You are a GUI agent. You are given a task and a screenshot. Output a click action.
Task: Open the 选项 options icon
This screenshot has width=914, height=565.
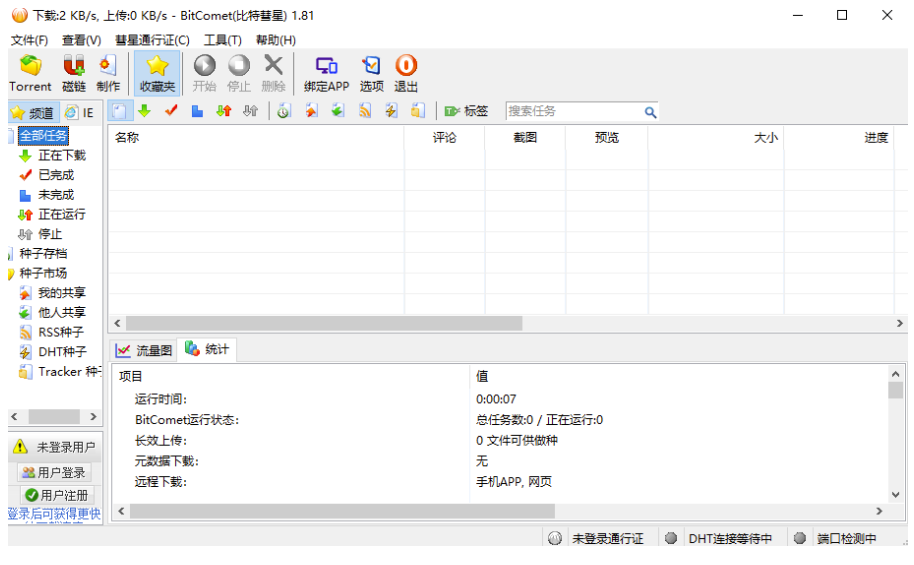371,73
